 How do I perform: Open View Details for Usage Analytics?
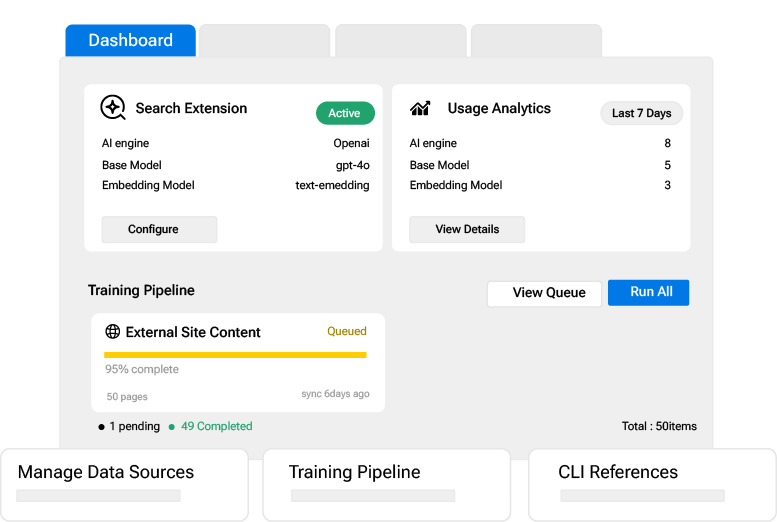tap(467, 229)
